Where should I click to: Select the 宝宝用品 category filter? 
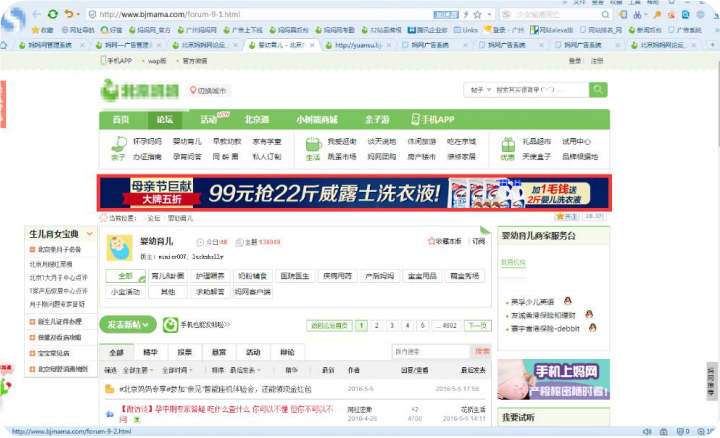tap(422, 276)
